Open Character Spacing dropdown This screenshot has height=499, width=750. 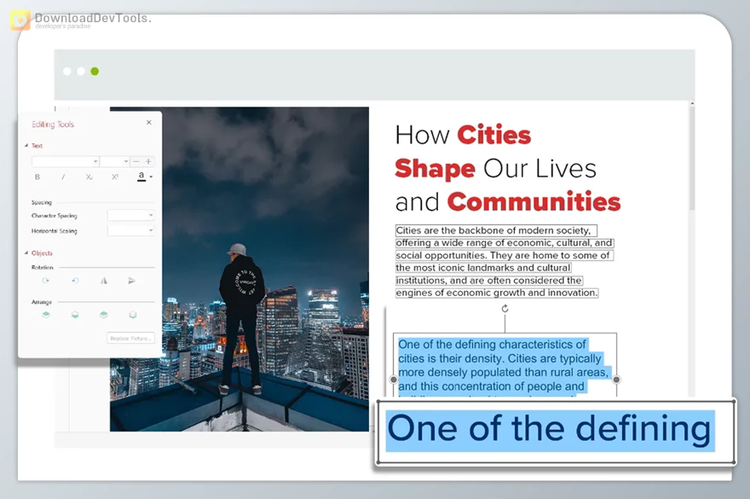point(131,215)
